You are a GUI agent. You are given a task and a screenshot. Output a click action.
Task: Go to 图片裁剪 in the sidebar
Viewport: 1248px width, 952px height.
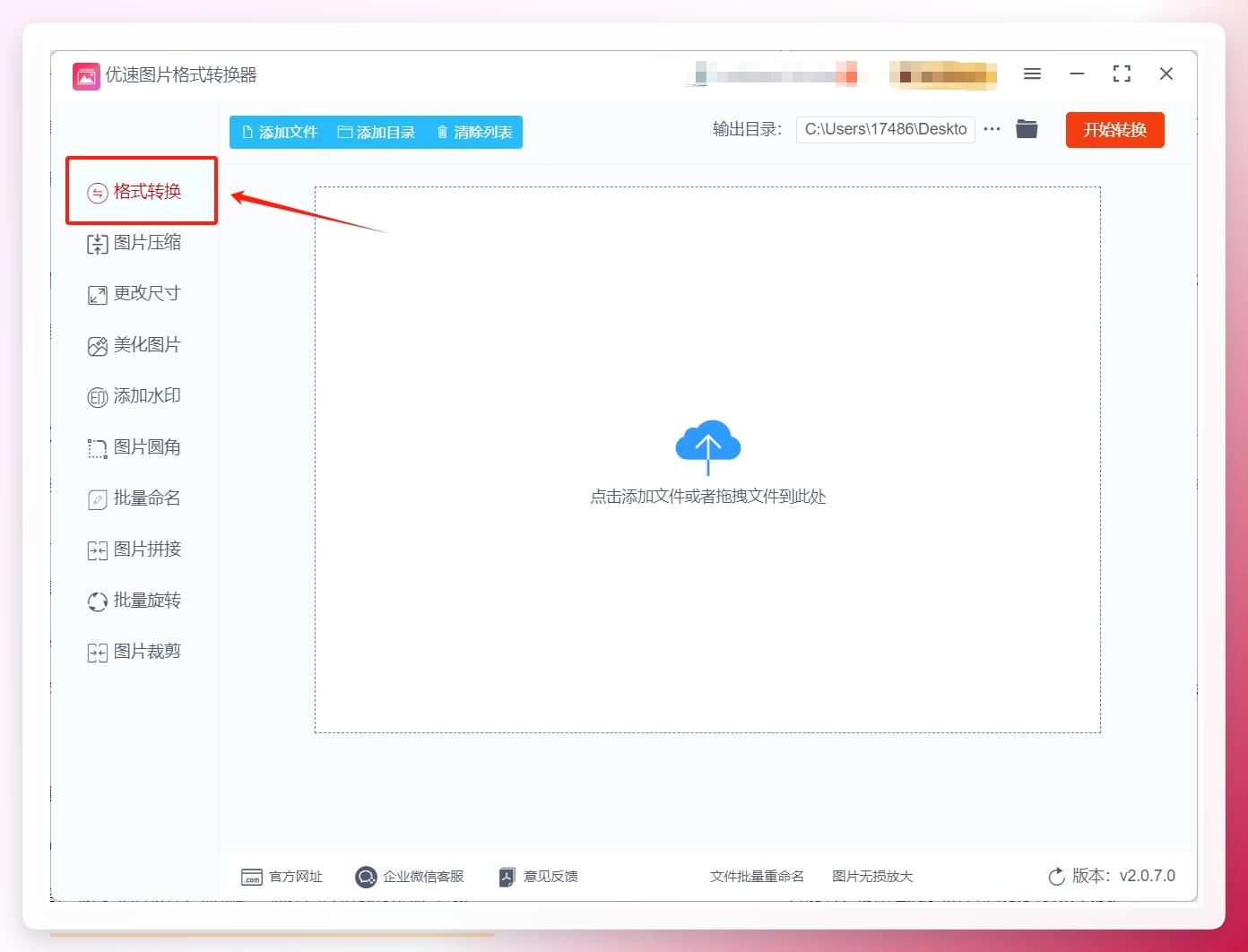point(134,652)
